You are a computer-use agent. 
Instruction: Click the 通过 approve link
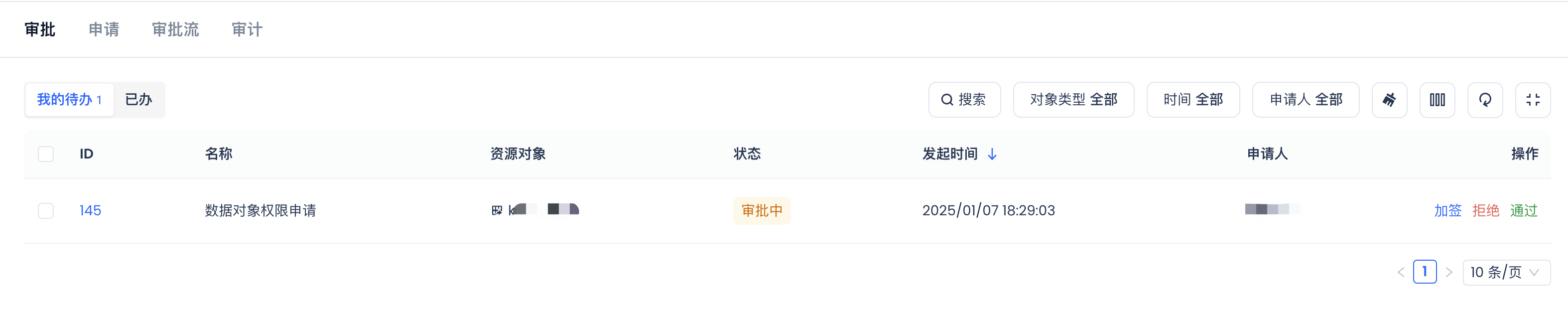[1523, 210]
